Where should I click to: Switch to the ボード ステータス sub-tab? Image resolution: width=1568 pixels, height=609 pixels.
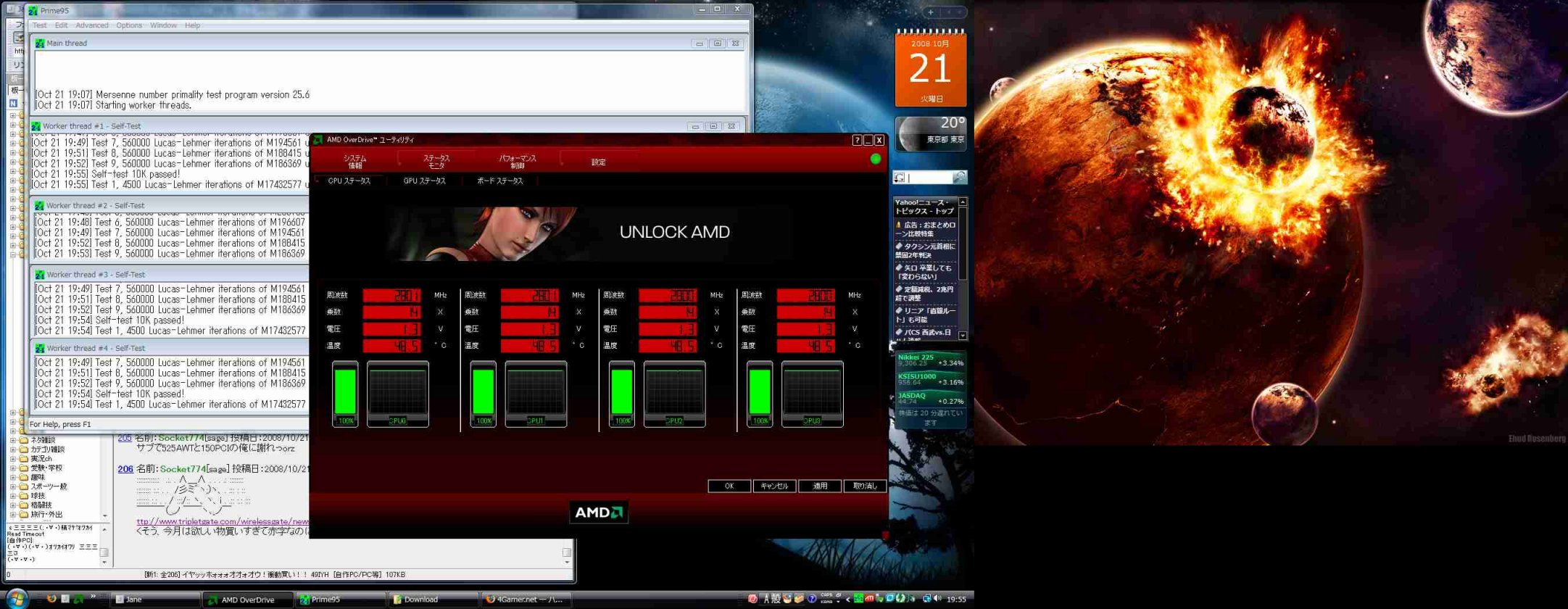pos(499,181)
